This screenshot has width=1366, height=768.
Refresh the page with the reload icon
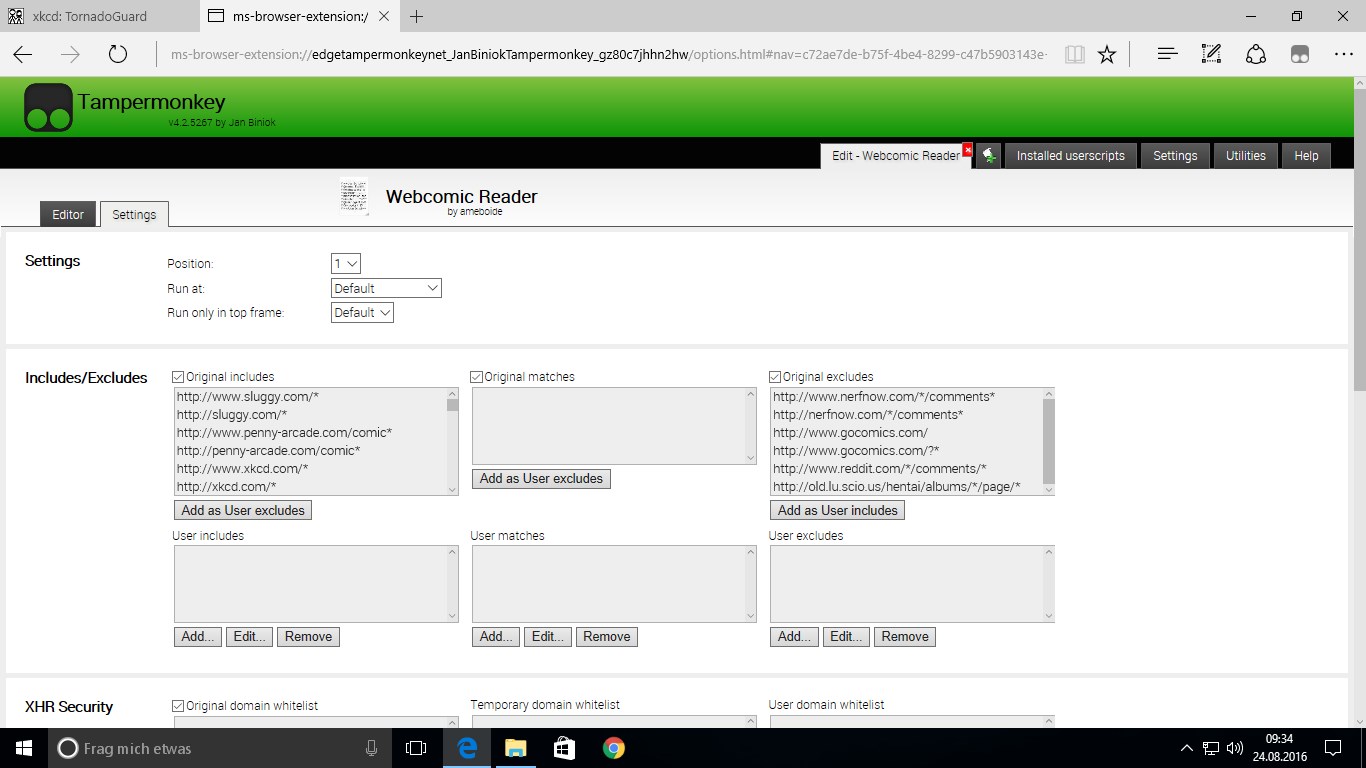(x=118, y=54)
